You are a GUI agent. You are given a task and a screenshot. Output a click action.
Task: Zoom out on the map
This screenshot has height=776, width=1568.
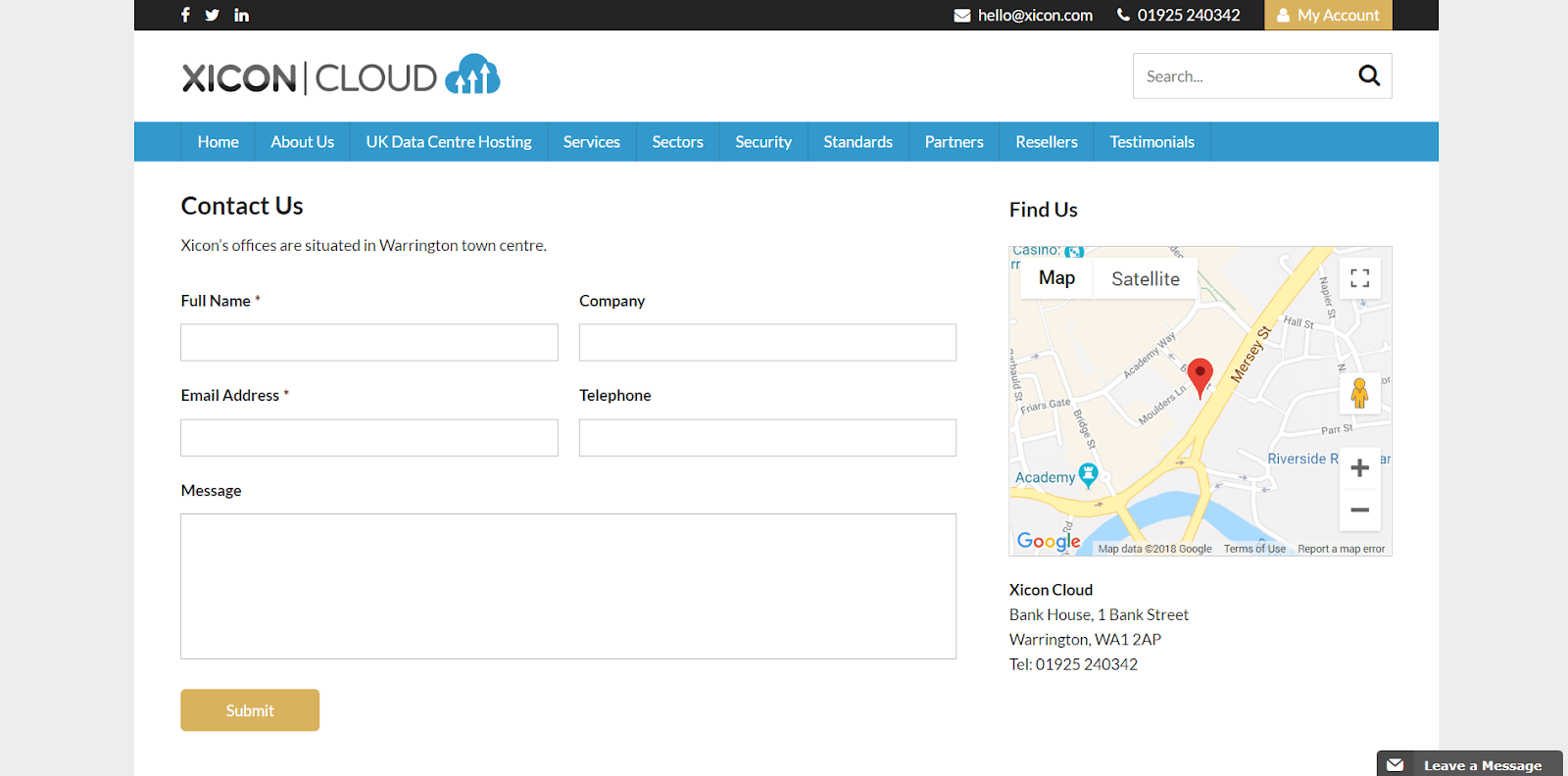(1359, 509)
